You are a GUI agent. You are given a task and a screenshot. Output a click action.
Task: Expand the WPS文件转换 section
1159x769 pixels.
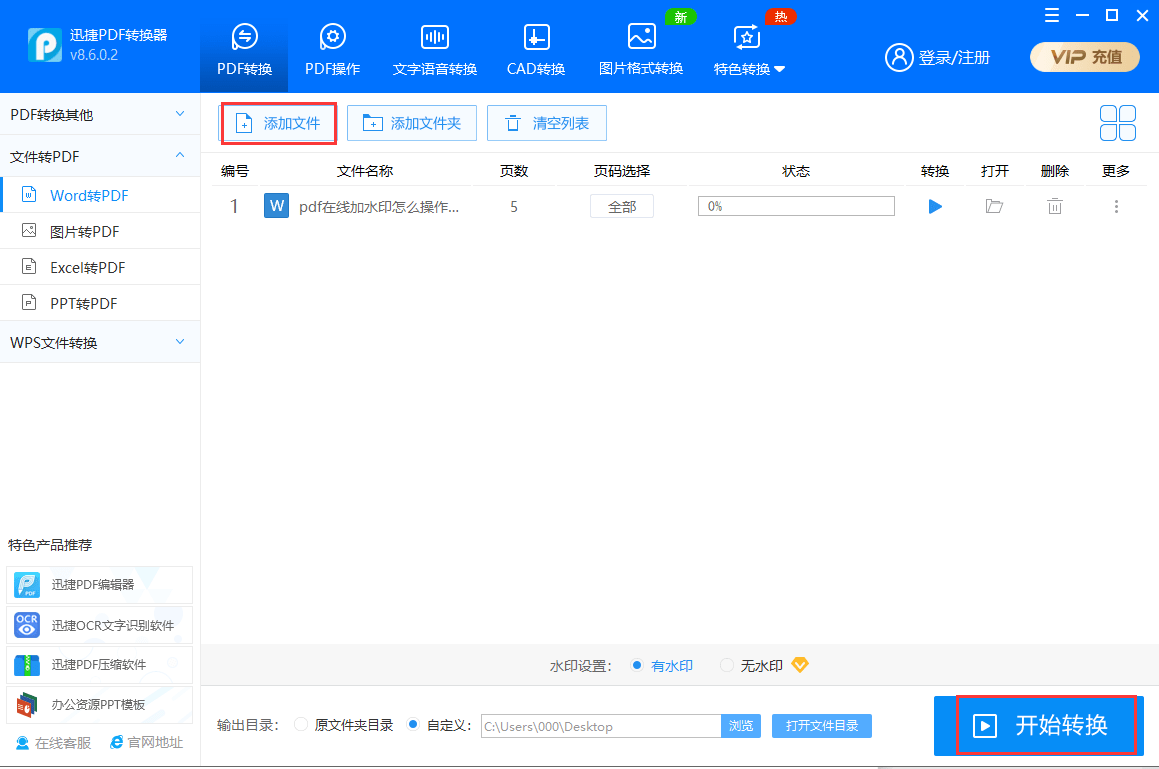pos(100,342)
